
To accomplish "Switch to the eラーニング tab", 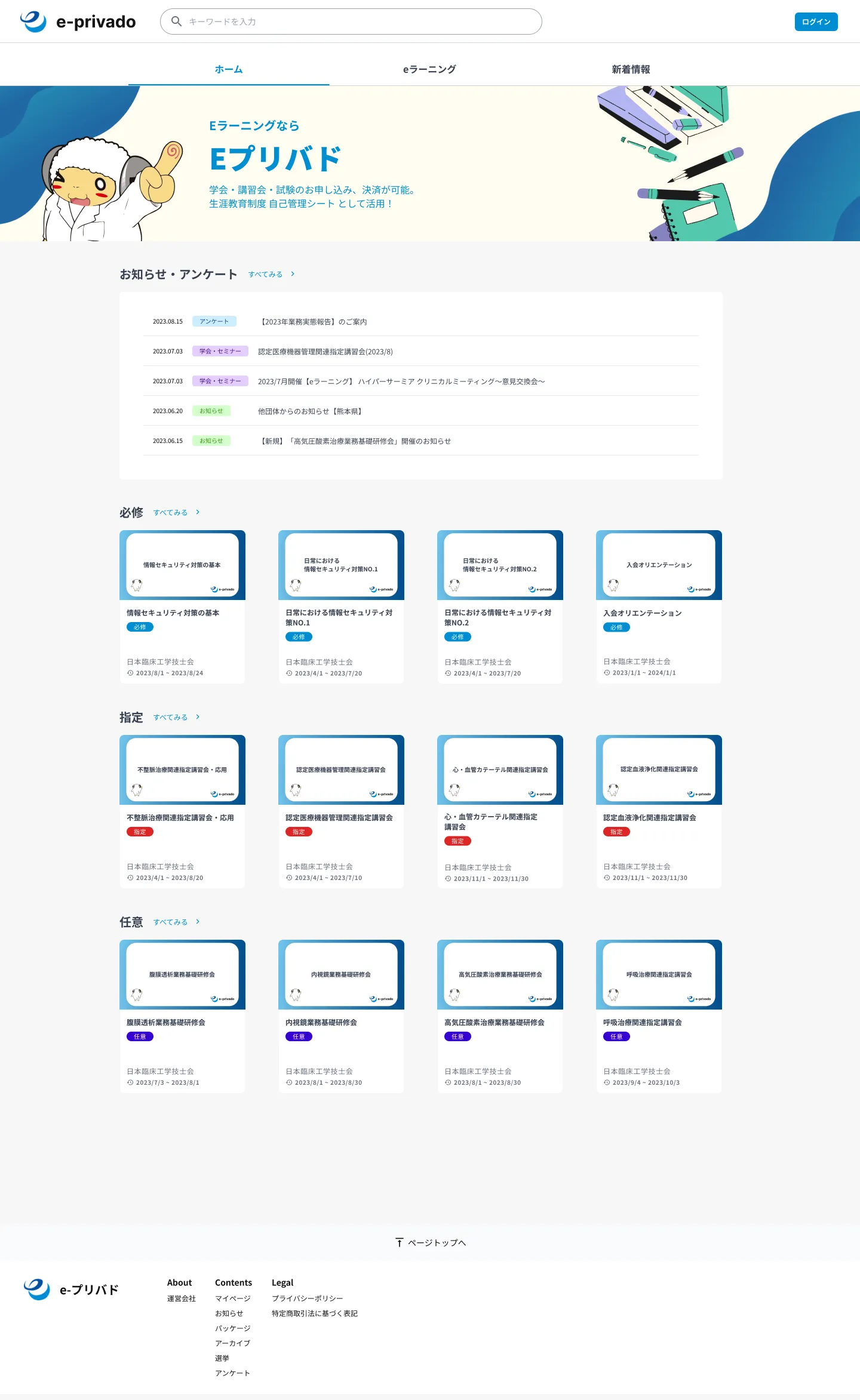I will pyautogui.click(x=429, y=69).
